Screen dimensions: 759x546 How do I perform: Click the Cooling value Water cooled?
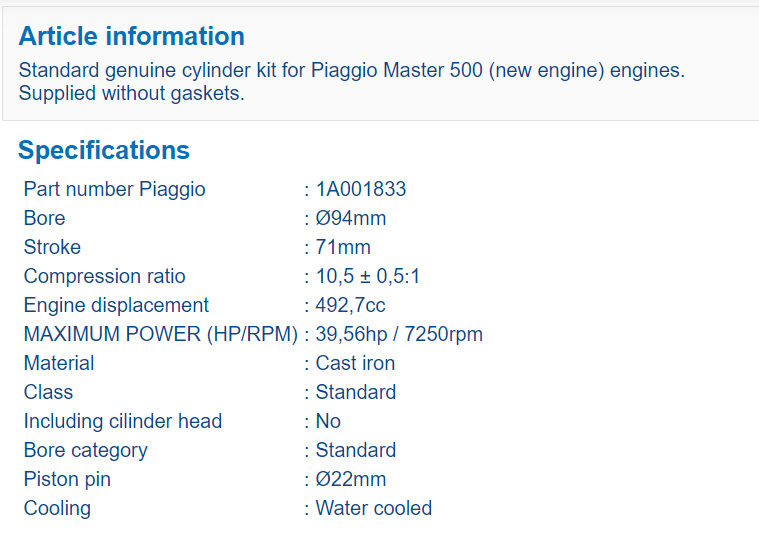point(373,508)
